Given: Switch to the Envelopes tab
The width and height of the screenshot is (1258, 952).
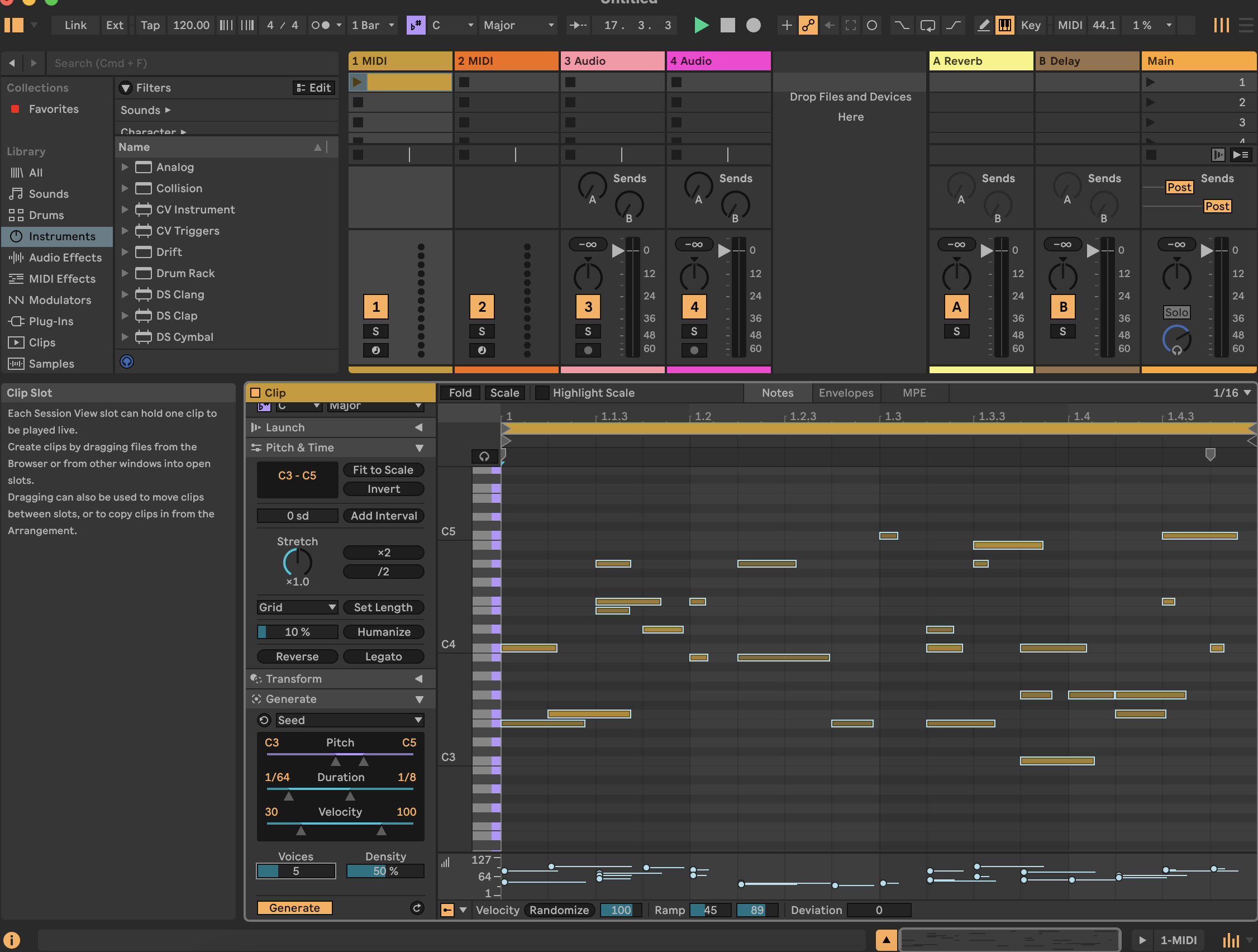Looking at the screenshot, I should coord(846,392).
